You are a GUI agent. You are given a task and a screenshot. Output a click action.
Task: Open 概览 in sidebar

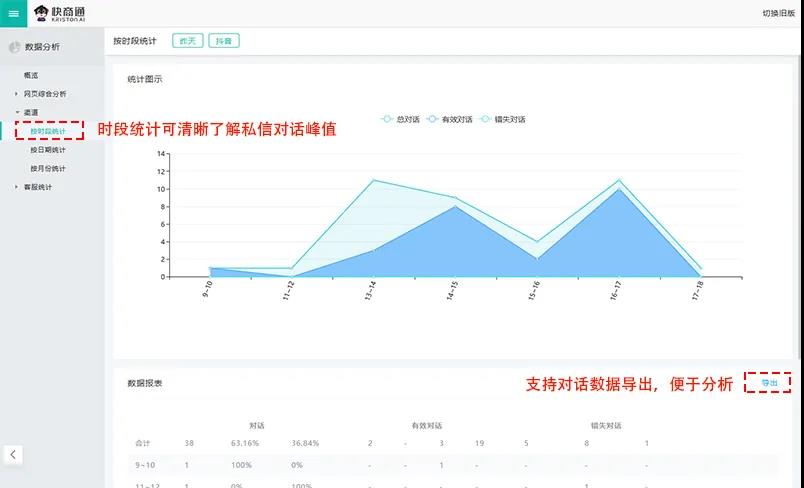(31, 76)
